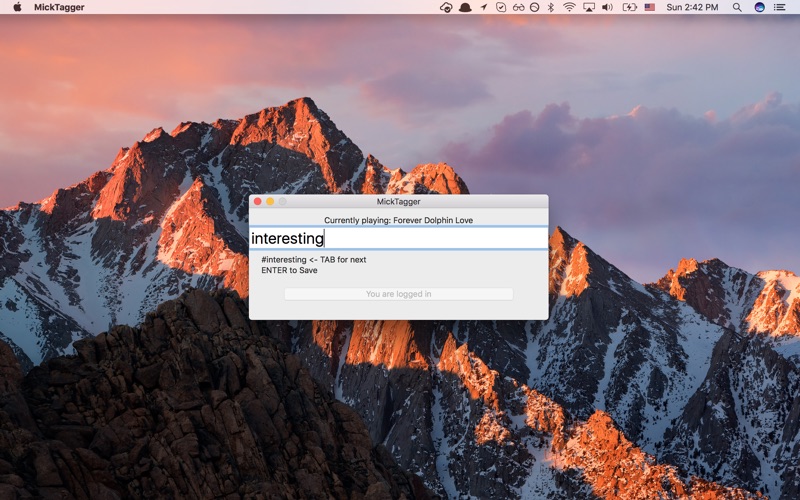Minimize the MickTagger window with yellow button
Image resolution: width=800 pixels, height=500 pixels.
click(270, 202)
